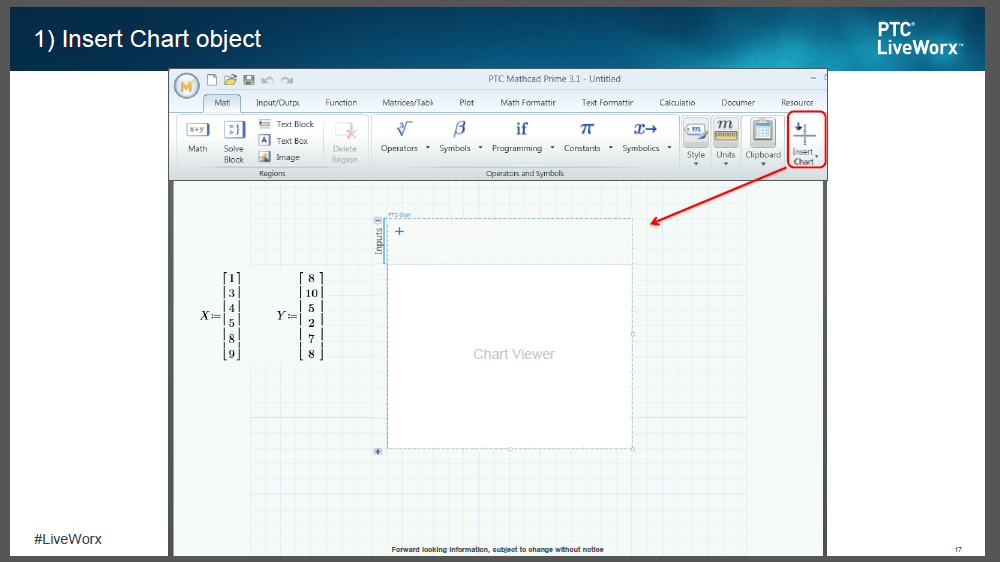Open the Programming operators palette
Viewport: 1000px width, 562px height.
(x=517, y=137)
